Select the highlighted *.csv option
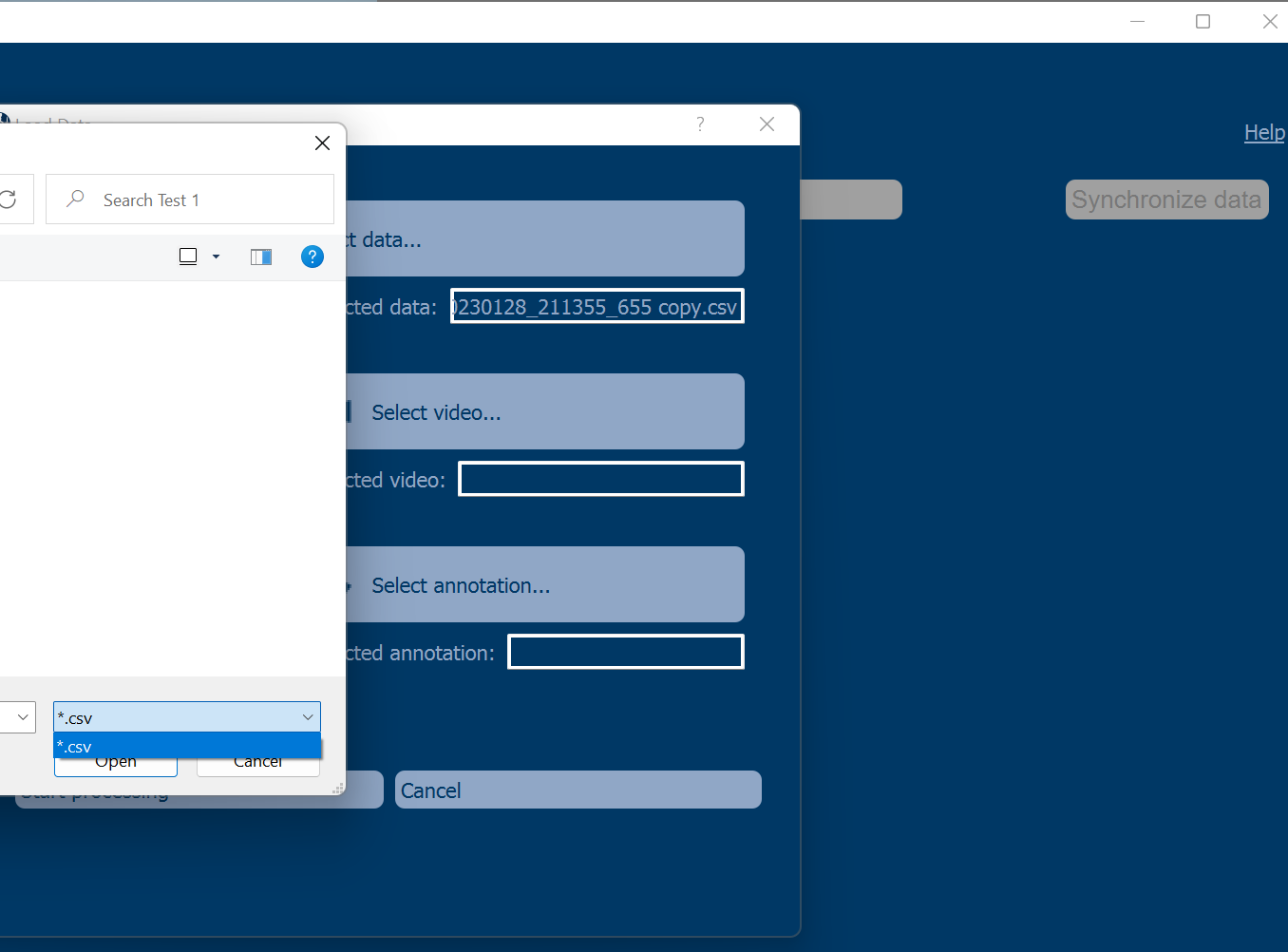Viewport: 1288px width, 952px height. click(x=187, y=746)
